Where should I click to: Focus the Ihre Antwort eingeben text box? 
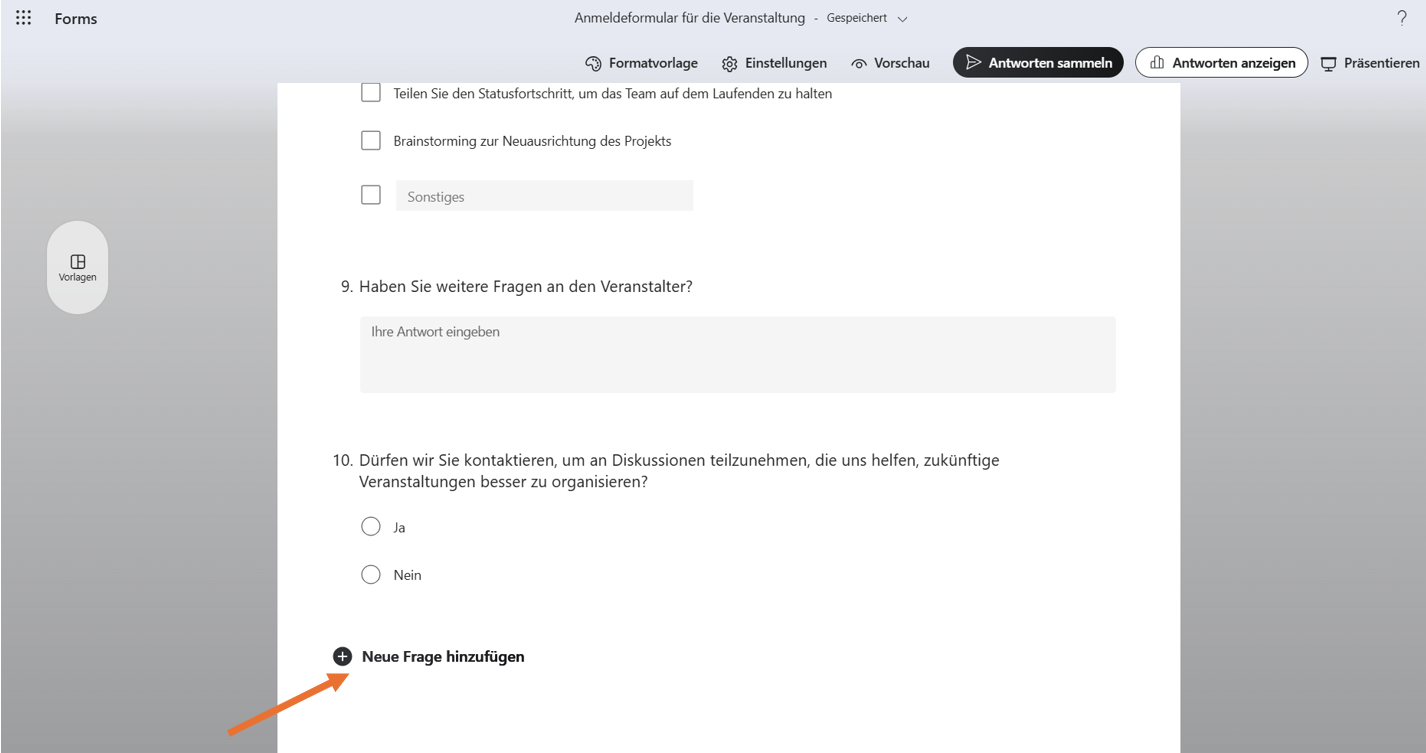coord(737,354)
